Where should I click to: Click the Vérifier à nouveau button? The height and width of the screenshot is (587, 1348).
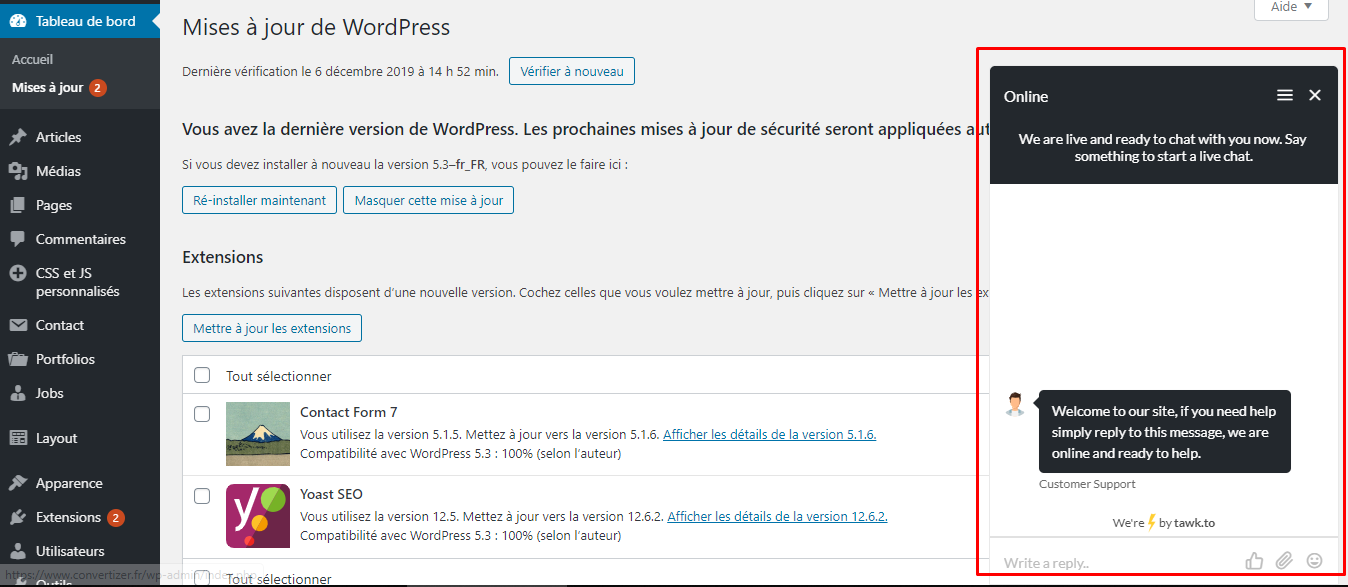[572, 71]
